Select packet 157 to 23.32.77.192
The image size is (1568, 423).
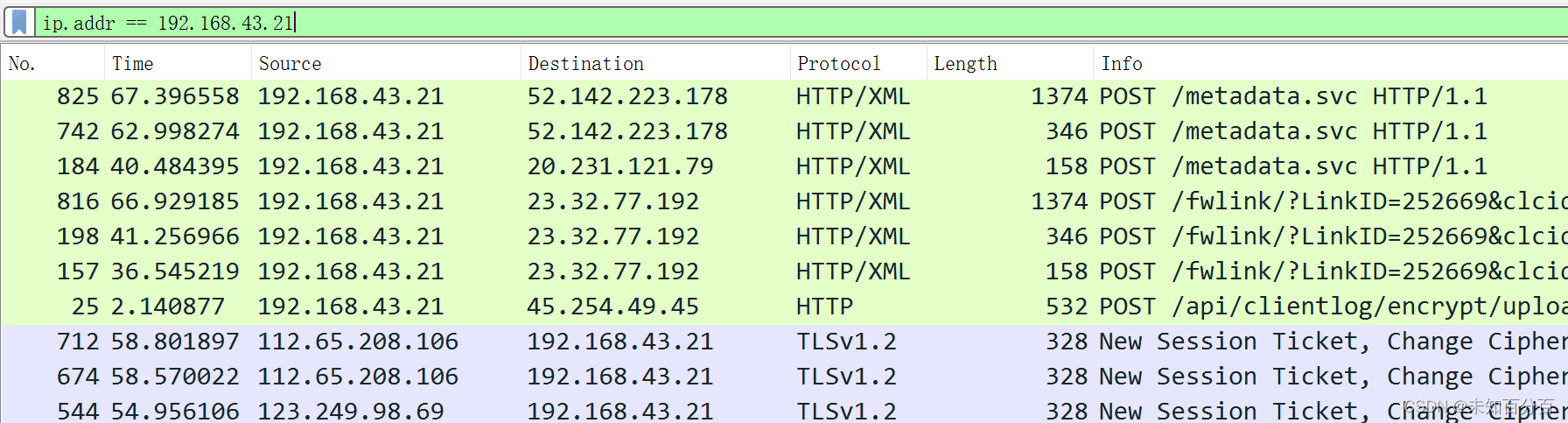[785, 271]
